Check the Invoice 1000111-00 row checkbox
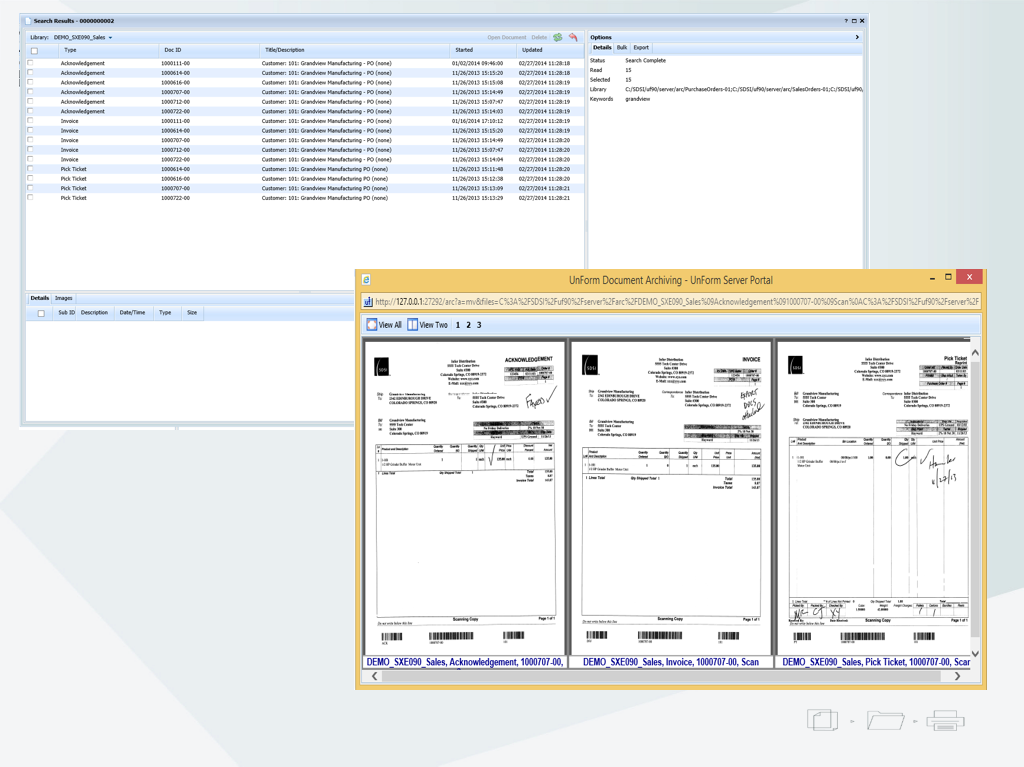This screenshot has width=1024, height=767. pos(30,121)
